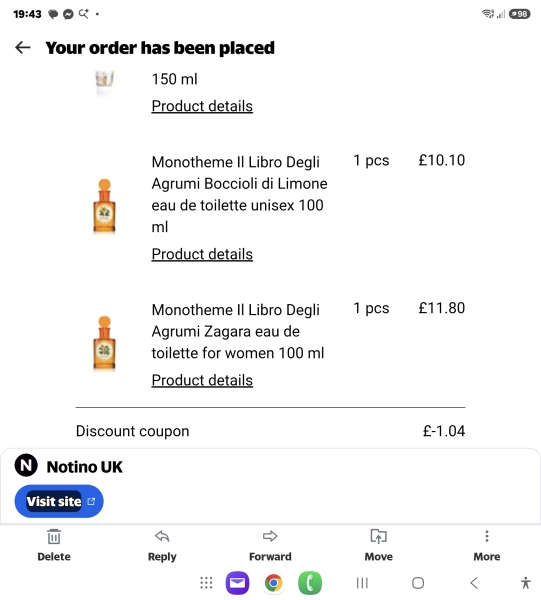This screenshot has width=541, height=600.
Task: Tap the system back chevron
Action: (474, 583)
